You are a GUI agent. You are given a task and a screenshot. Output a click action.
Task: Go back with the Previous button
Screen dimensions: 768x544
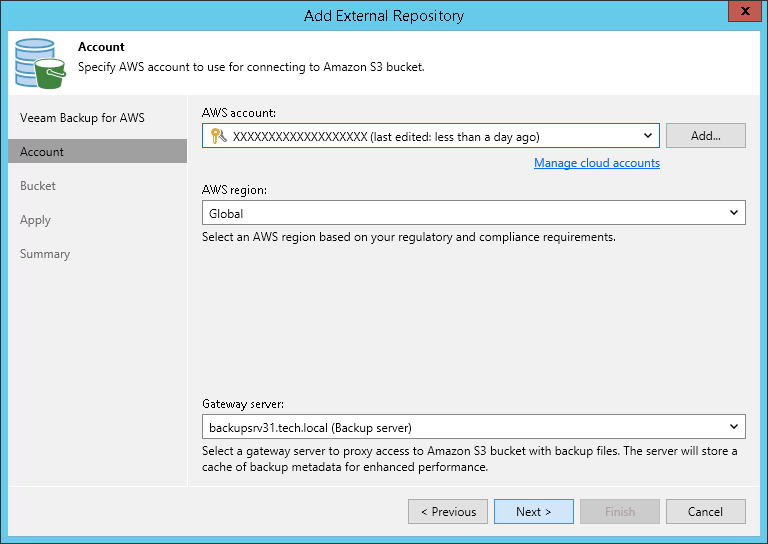pyautogui.click(x=448, y=512)
